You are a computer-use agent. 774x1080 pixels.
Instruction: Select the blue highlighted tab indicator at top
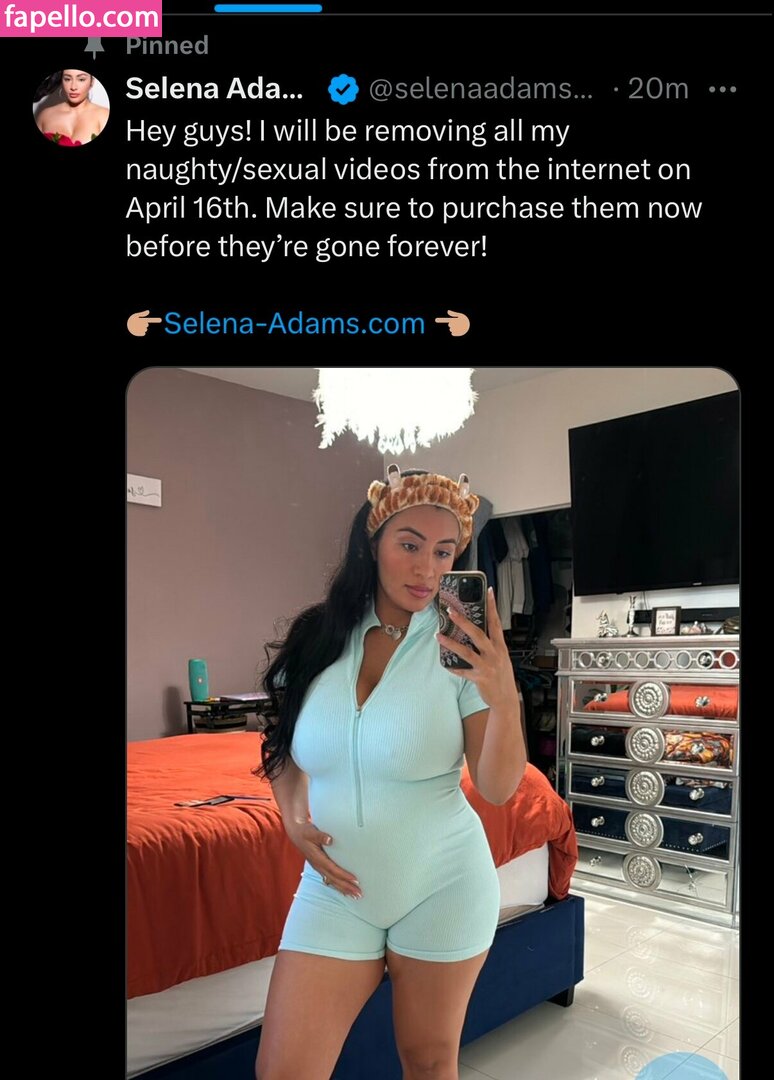pyautogui.click(x=268, y=8)
